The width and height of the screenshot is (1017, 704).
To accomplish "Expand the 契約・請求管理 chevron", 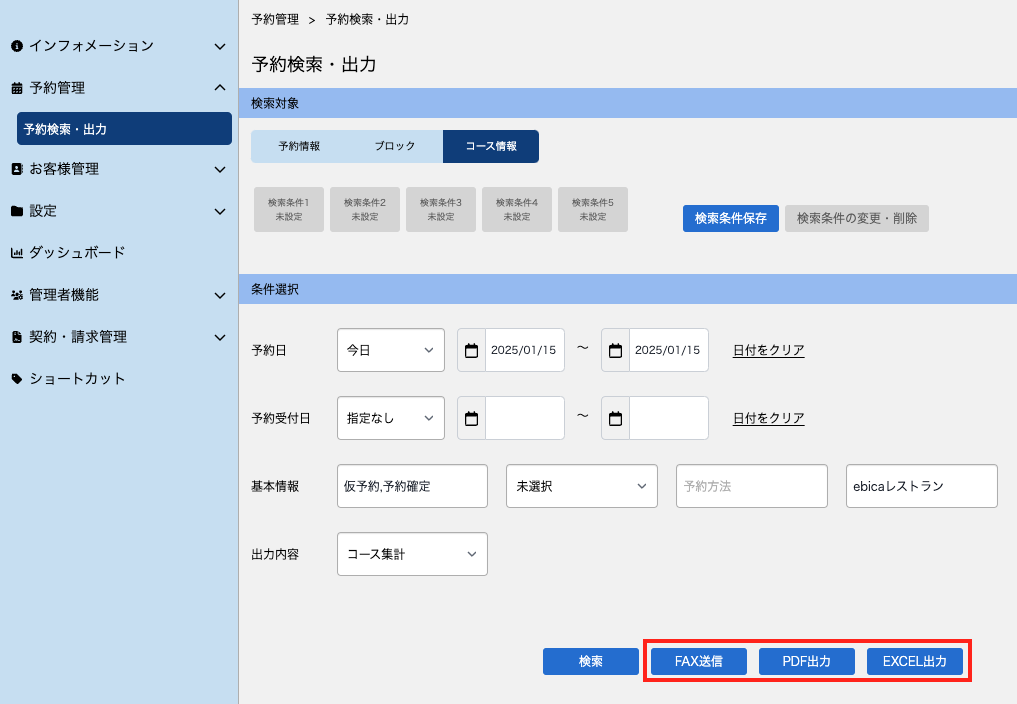I will [220, 337].
